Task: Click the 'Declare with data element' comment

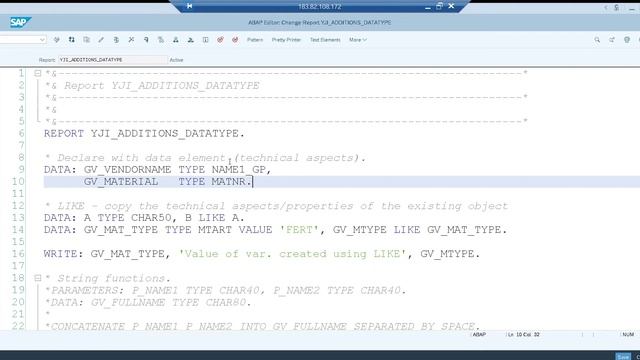Action: pyautogui.click(x=205, y=158)
